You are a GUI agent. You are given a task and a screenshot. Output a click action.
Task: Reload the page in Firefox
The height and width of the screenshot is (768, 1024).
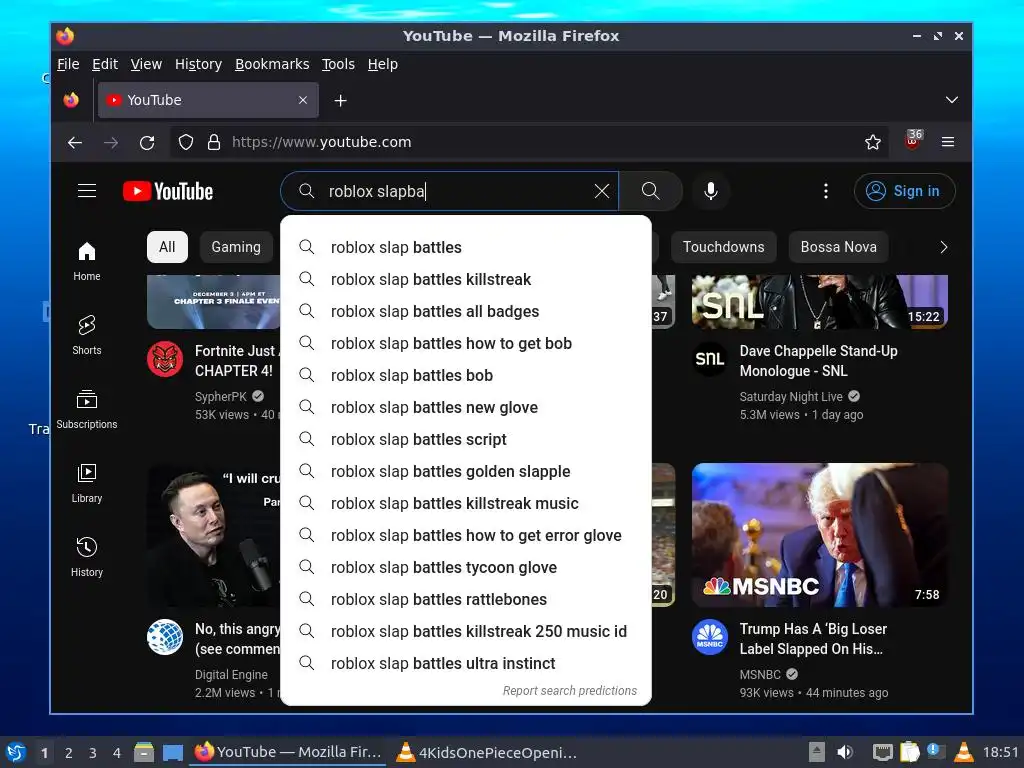coord(147,142)
